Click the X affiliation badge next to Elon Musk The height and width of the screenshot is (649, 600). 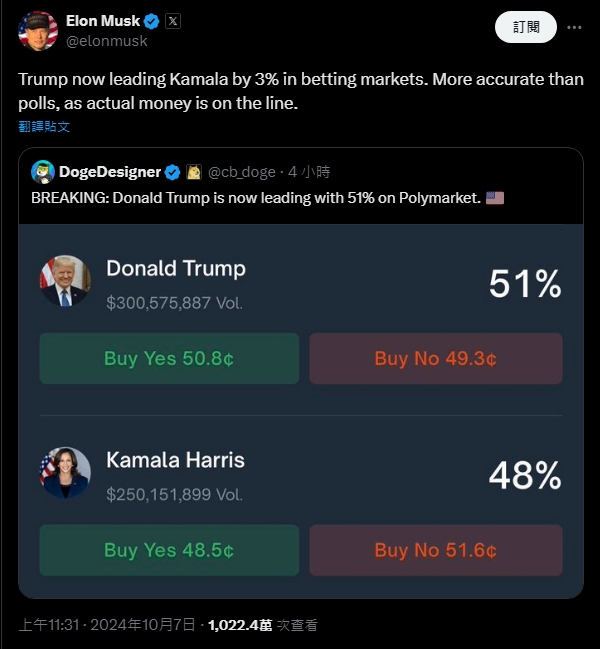pos(172,21)
